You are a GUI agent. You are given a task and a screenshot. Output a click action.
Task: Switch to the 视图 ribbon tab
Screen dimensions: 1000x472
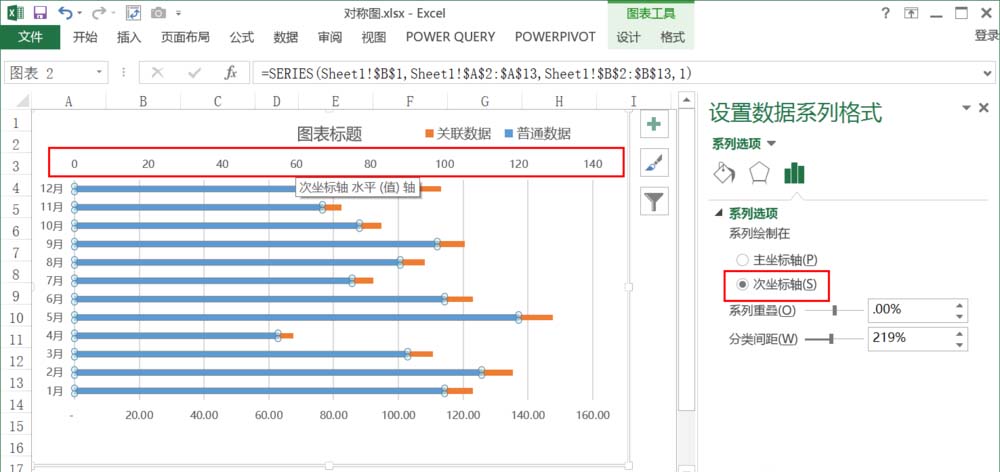pos(374,37)
